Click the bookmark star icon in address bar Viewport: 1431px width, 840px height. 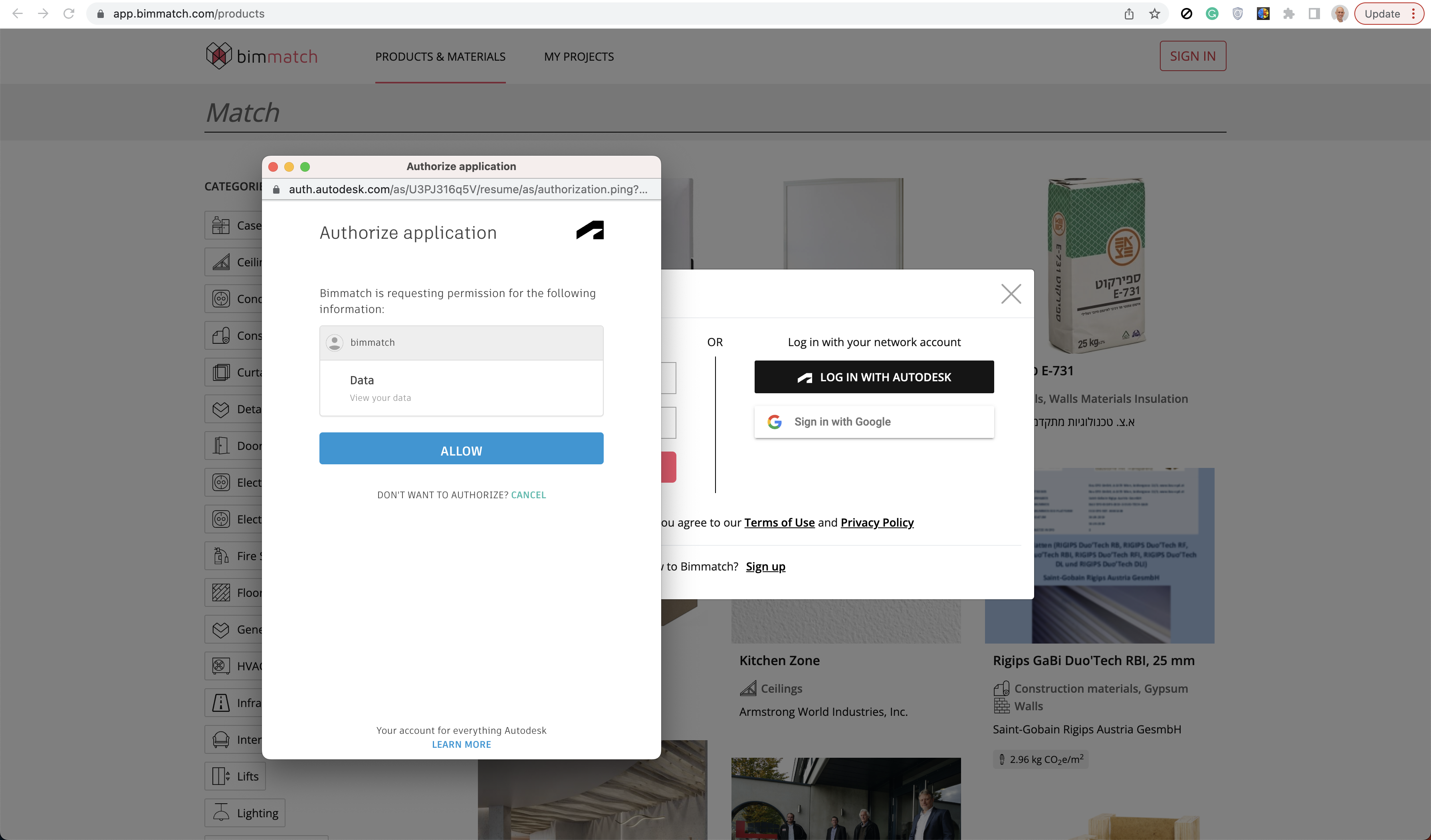tap(1154, 14)
